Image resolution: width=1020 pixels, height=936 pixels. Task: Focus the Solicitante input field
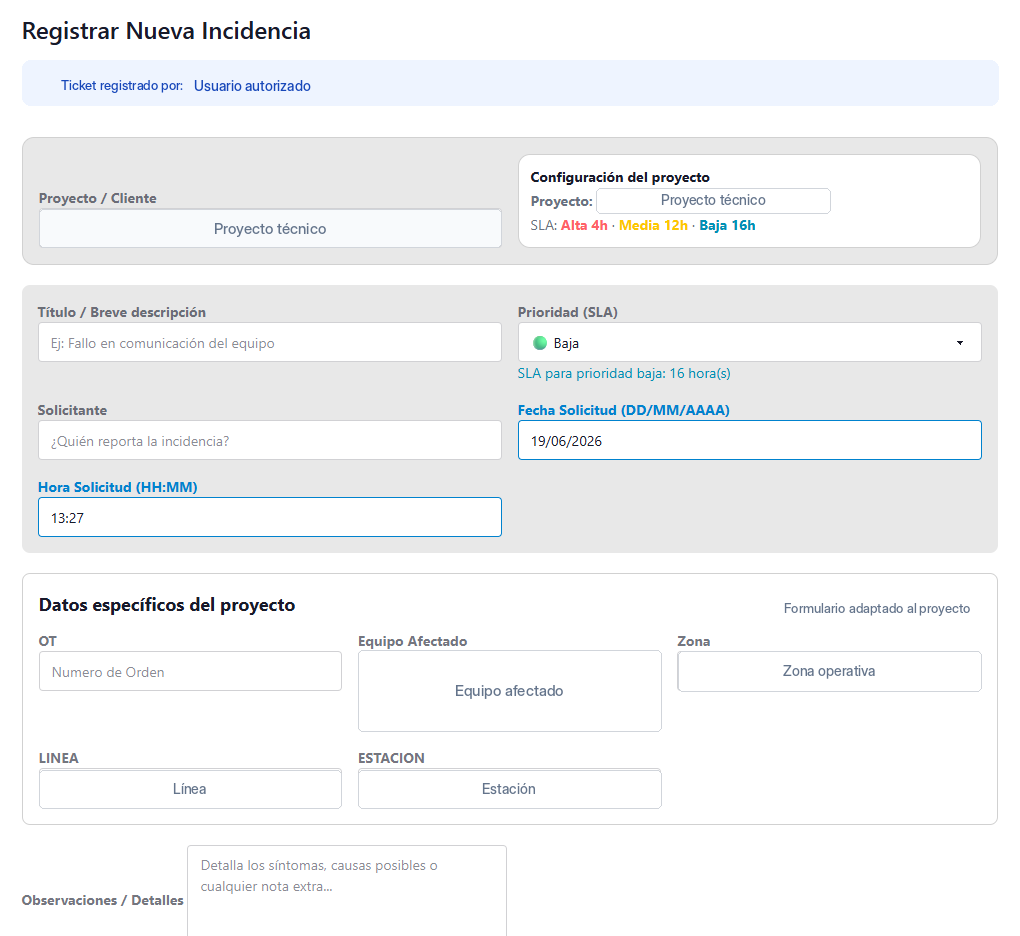click(270, 440)
